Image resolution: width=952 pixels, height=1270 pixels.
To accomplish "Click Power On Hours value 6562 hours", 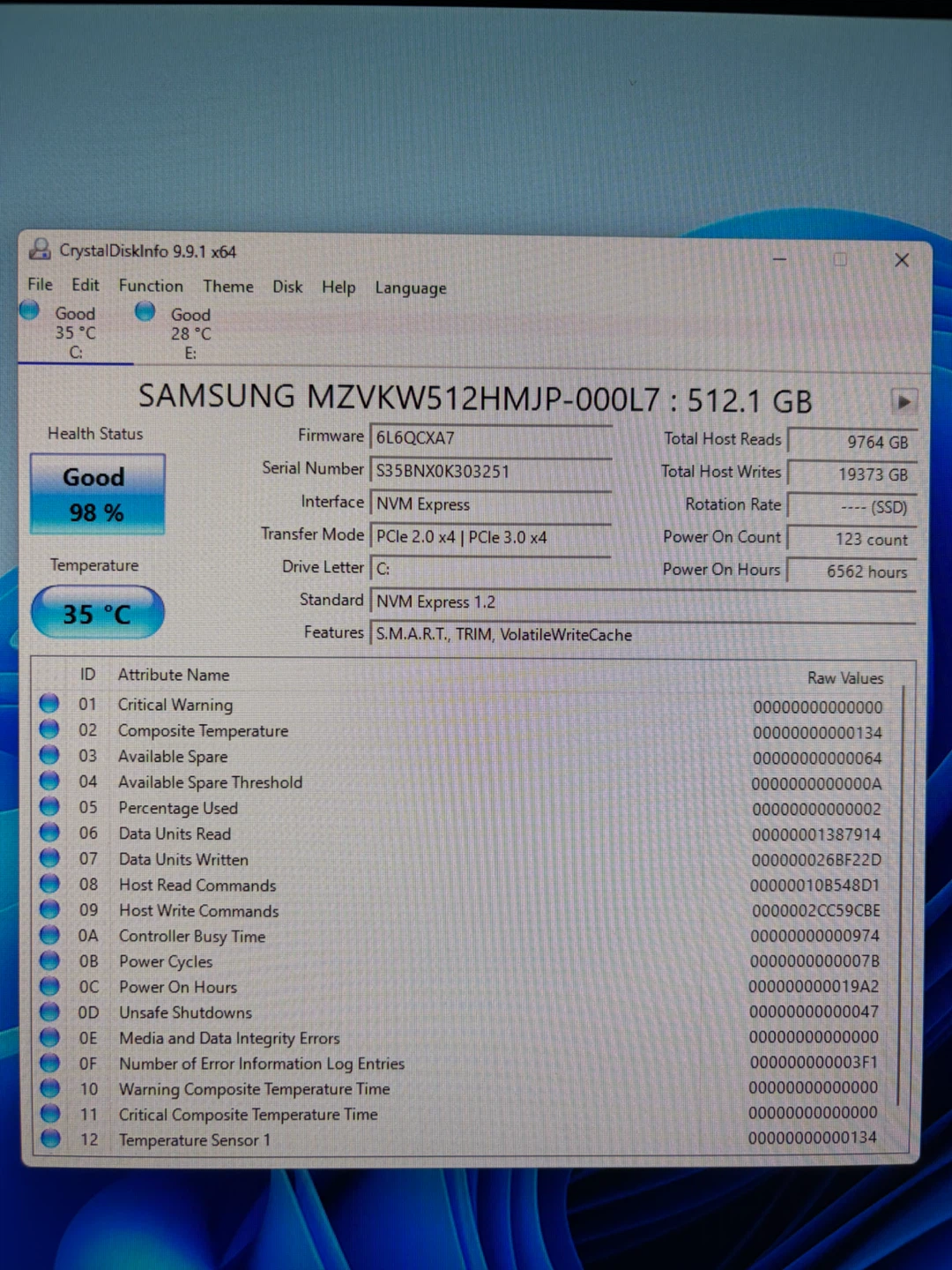I will pyautogui.click(x=852, y=571).
